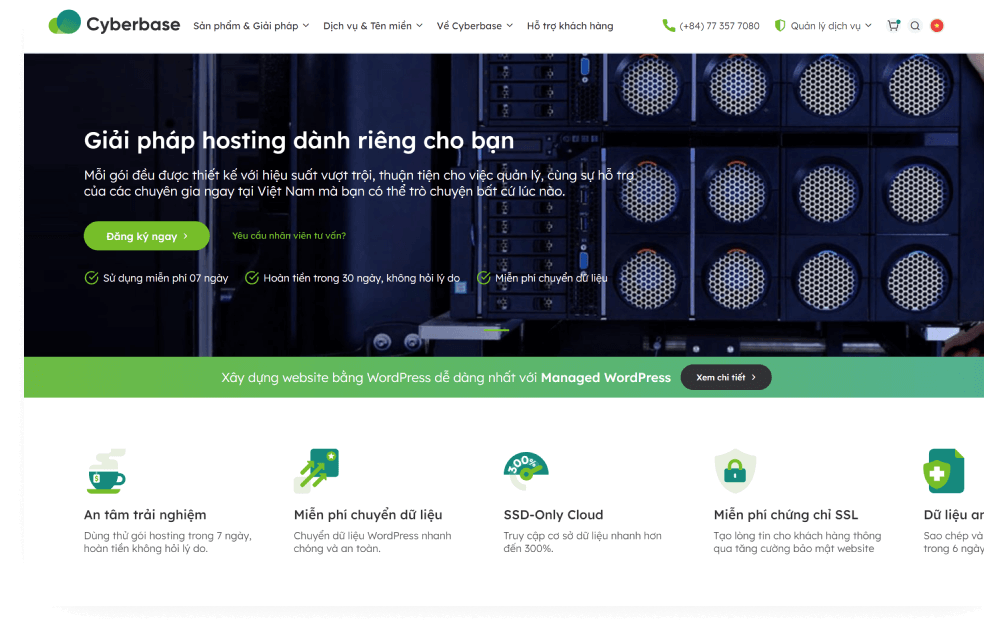Click the checkmark beside Sử dụng miễn phí 07 ngày
984x638 pixels.
coord(92,278)
